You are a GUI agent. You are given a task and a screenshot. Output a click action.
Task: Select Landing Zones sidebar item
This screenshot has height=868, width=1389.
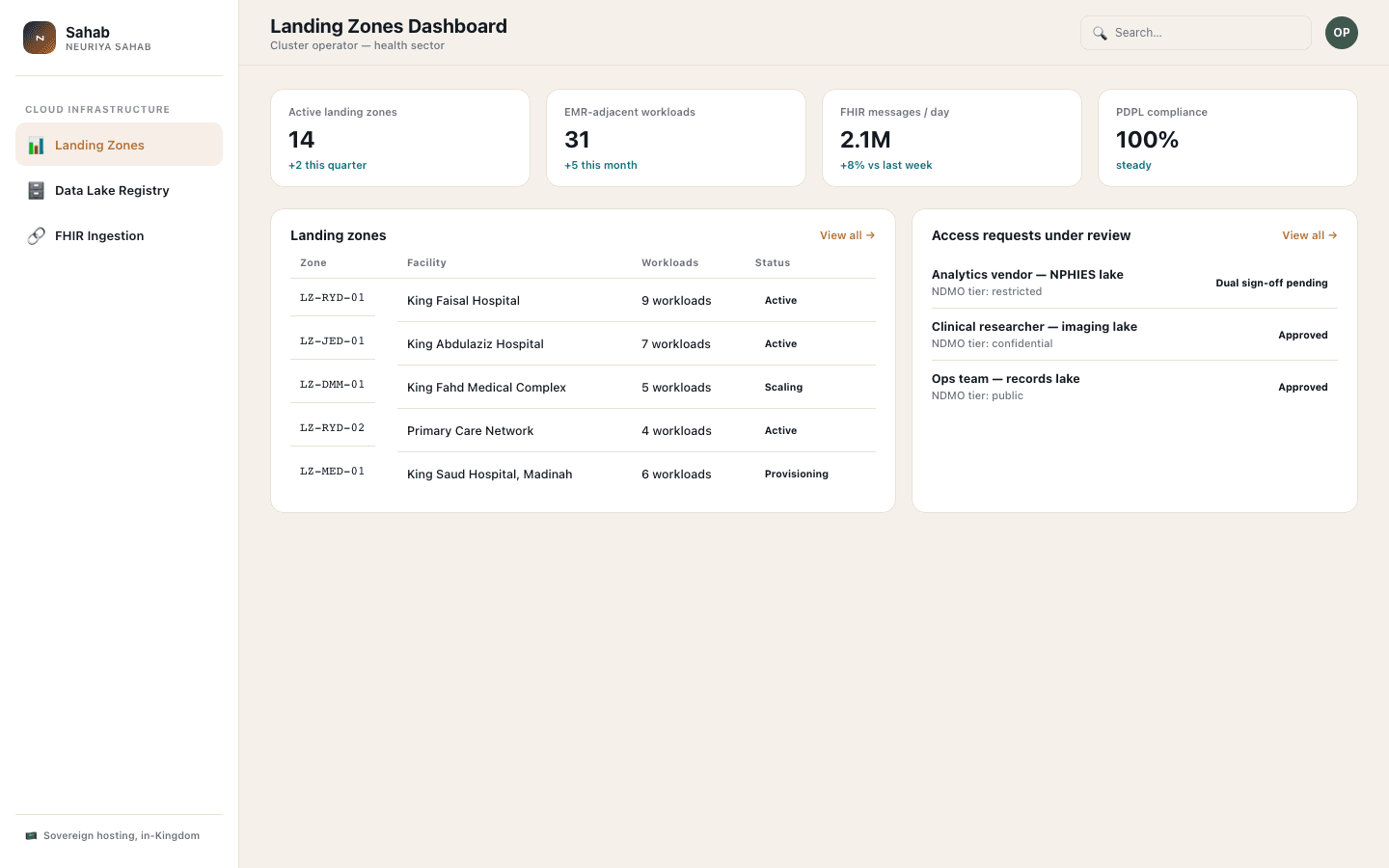(x=120, y=145)
